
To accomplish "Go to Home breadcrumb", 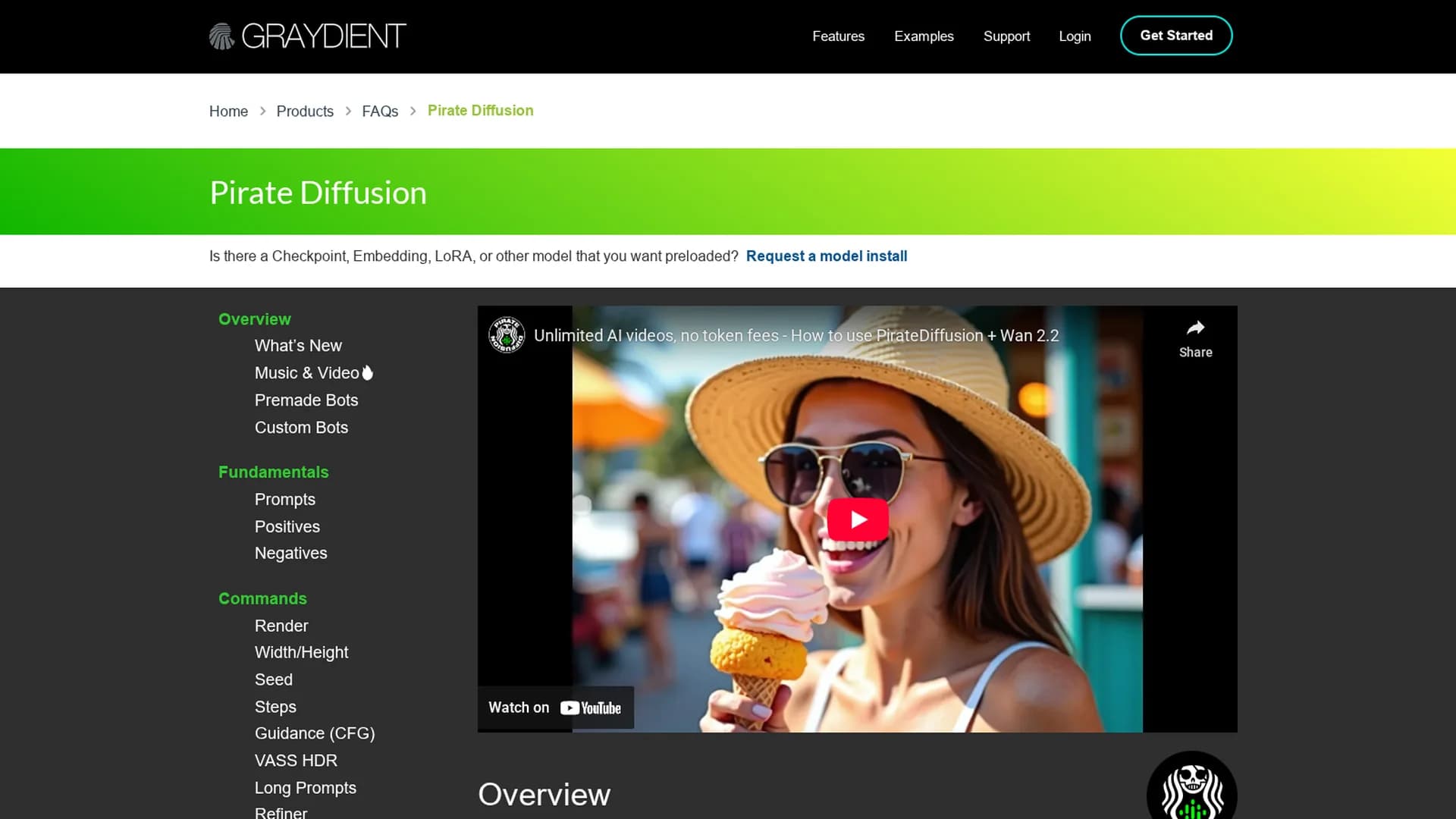I will (x=228, y=111).
